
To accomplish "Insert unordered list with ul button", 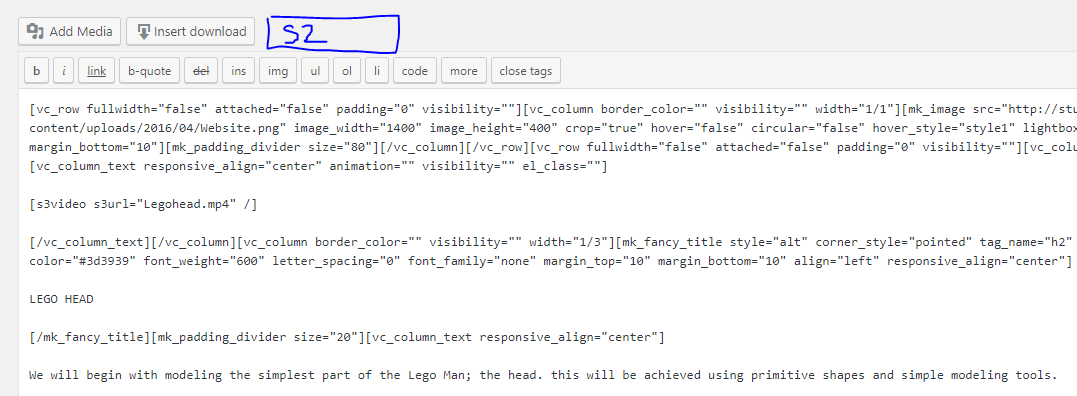I will click(x=315, y=71).
